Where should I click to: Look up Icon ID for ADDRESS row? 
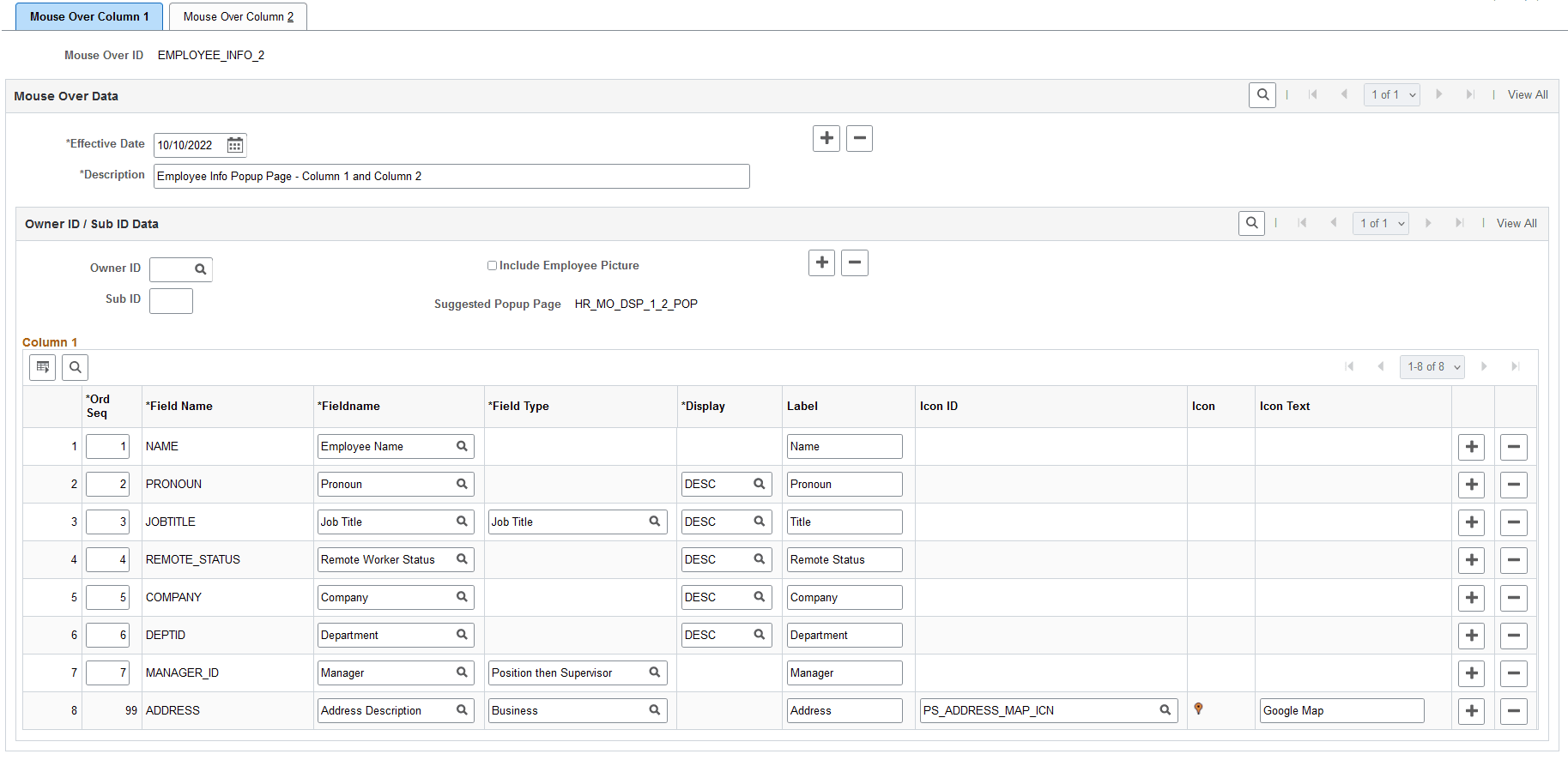coord(1165,710)
